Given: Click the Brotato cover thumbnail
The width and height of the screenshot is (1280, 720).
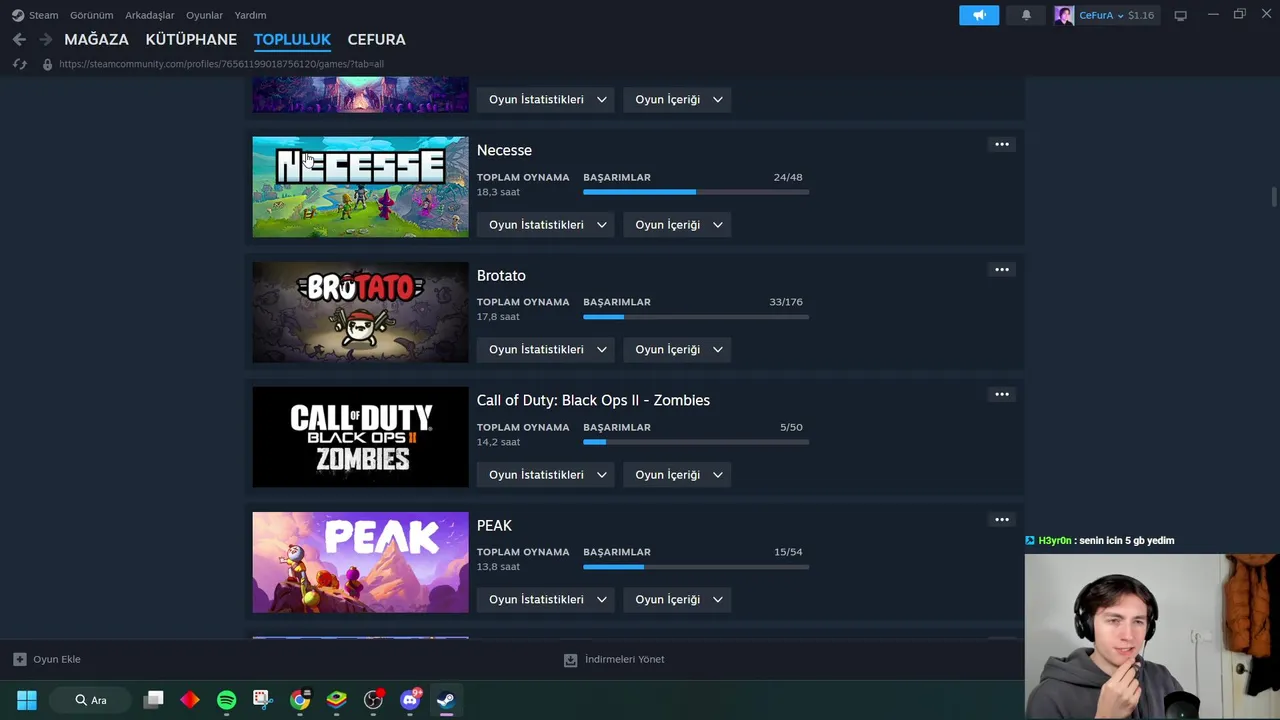Looking at the screenshot, I should 360,312.
